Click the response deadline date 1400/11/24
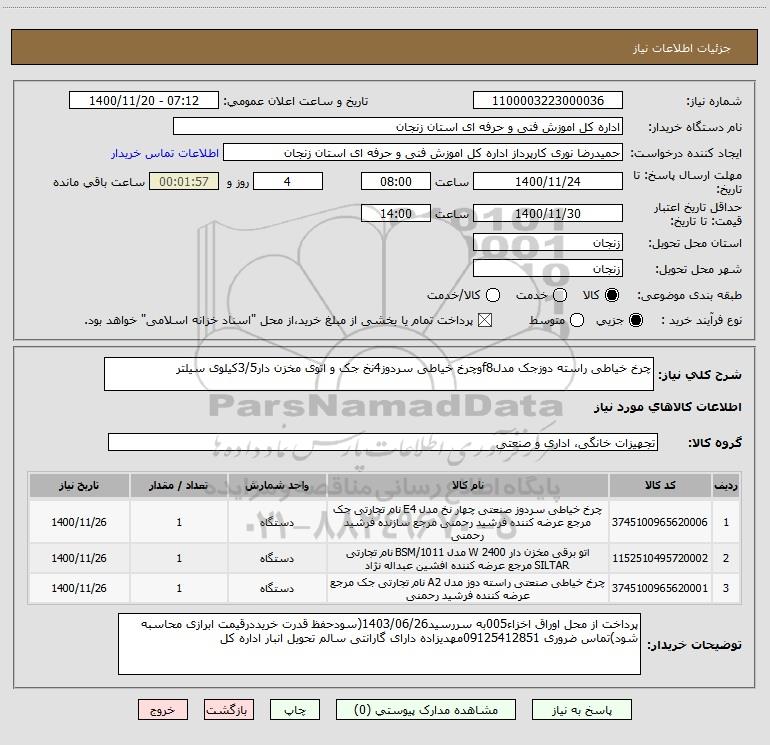770x745 pixels. pyautogui.click(x=548, y=181)
